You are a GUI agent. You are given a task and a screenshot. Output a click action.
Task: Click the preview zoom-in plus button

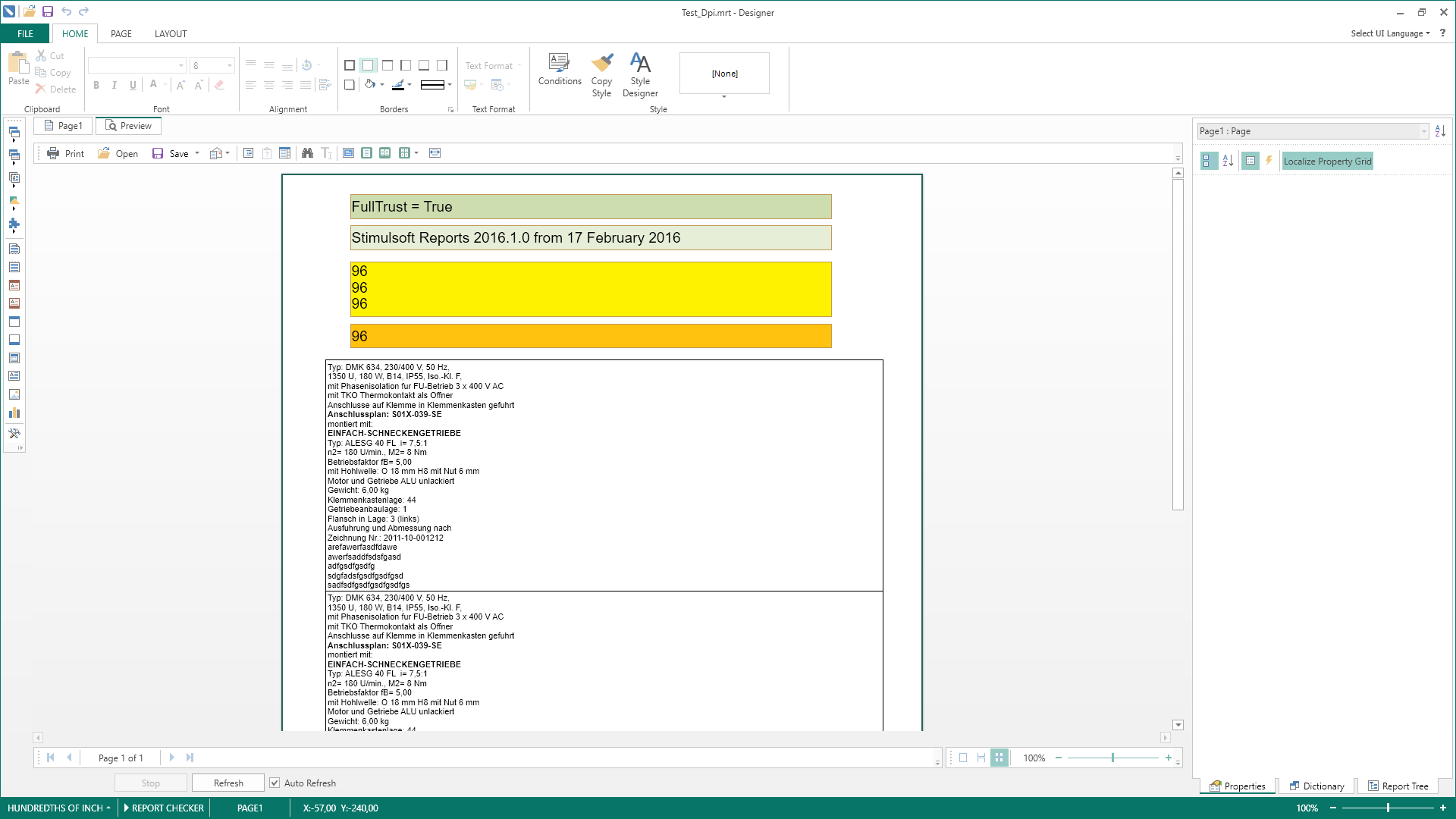pyautogui.click(x=1169, y=758)
